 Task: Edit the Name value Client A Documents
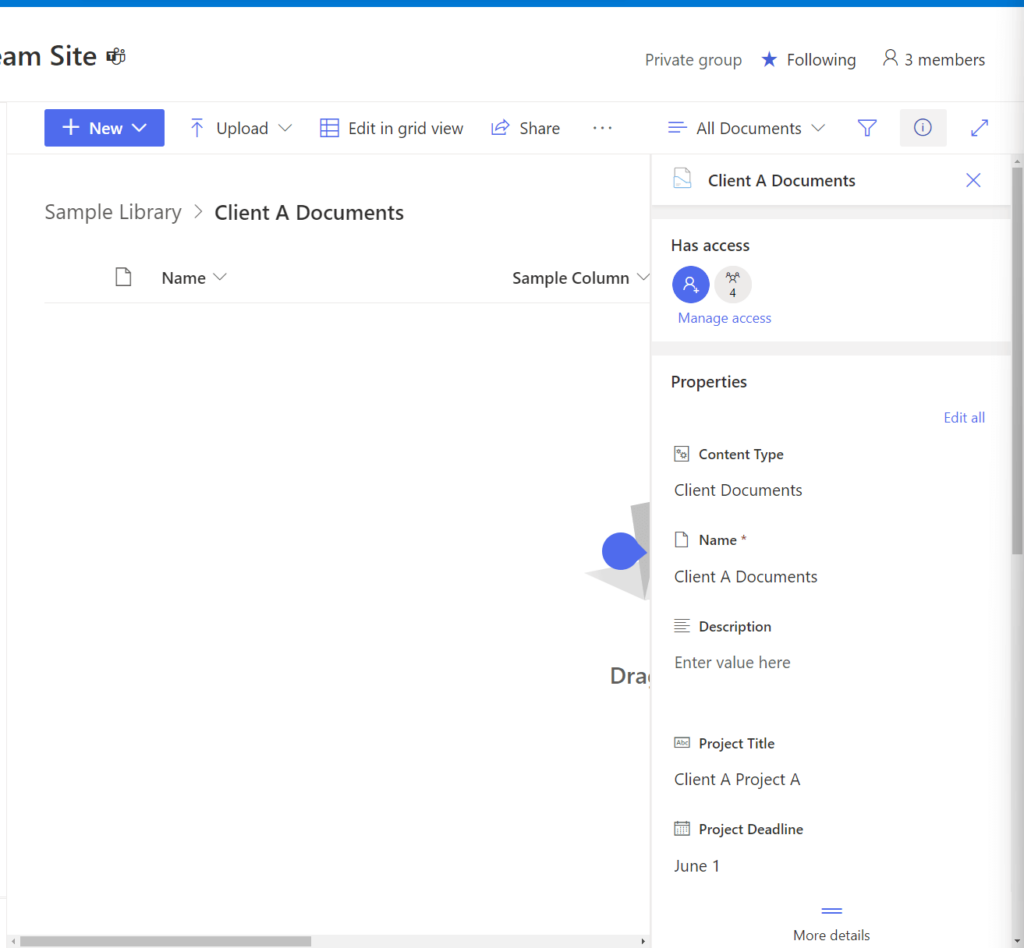tap(745, 577)
